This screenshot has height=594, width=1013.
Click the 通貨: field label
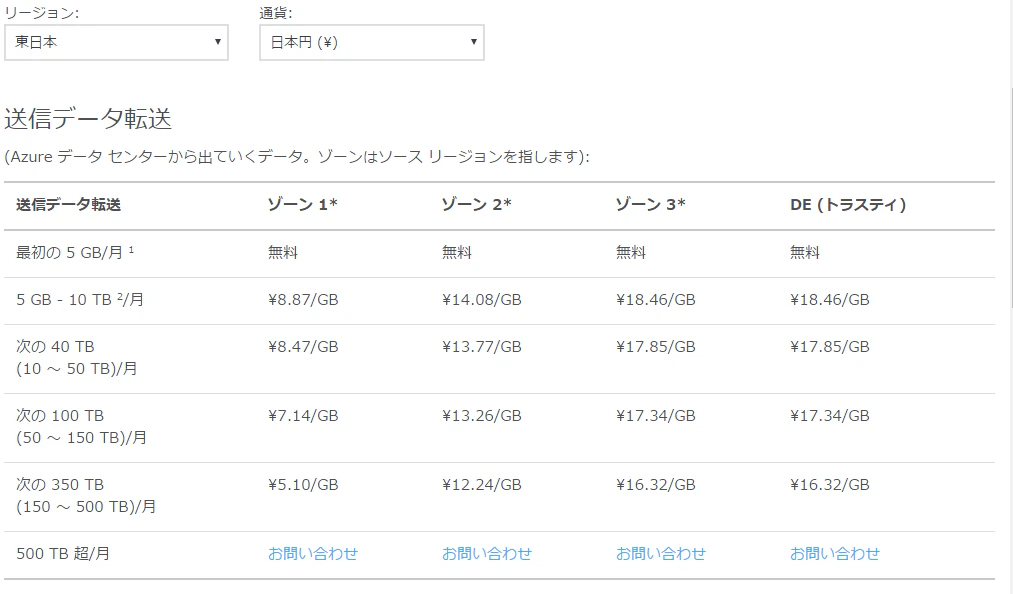point(276,13)
